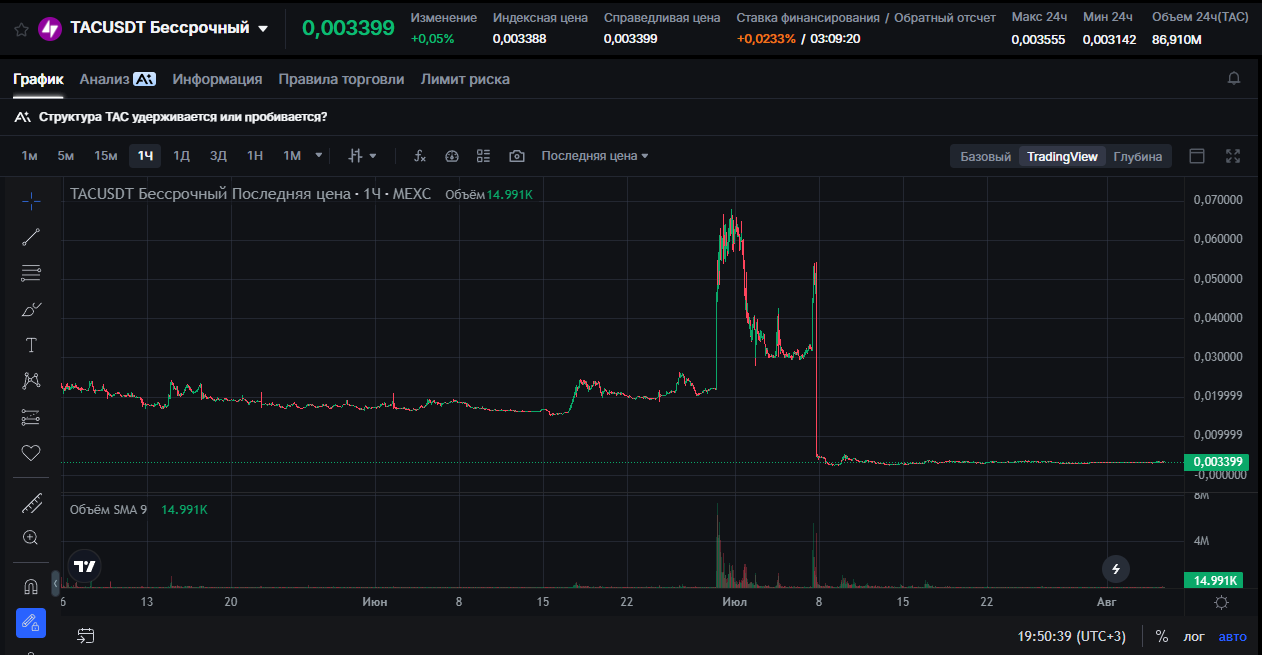
Task: Add TACUSDT to favorites with the star
Action: pyautogui.click(x=21, y=29)
